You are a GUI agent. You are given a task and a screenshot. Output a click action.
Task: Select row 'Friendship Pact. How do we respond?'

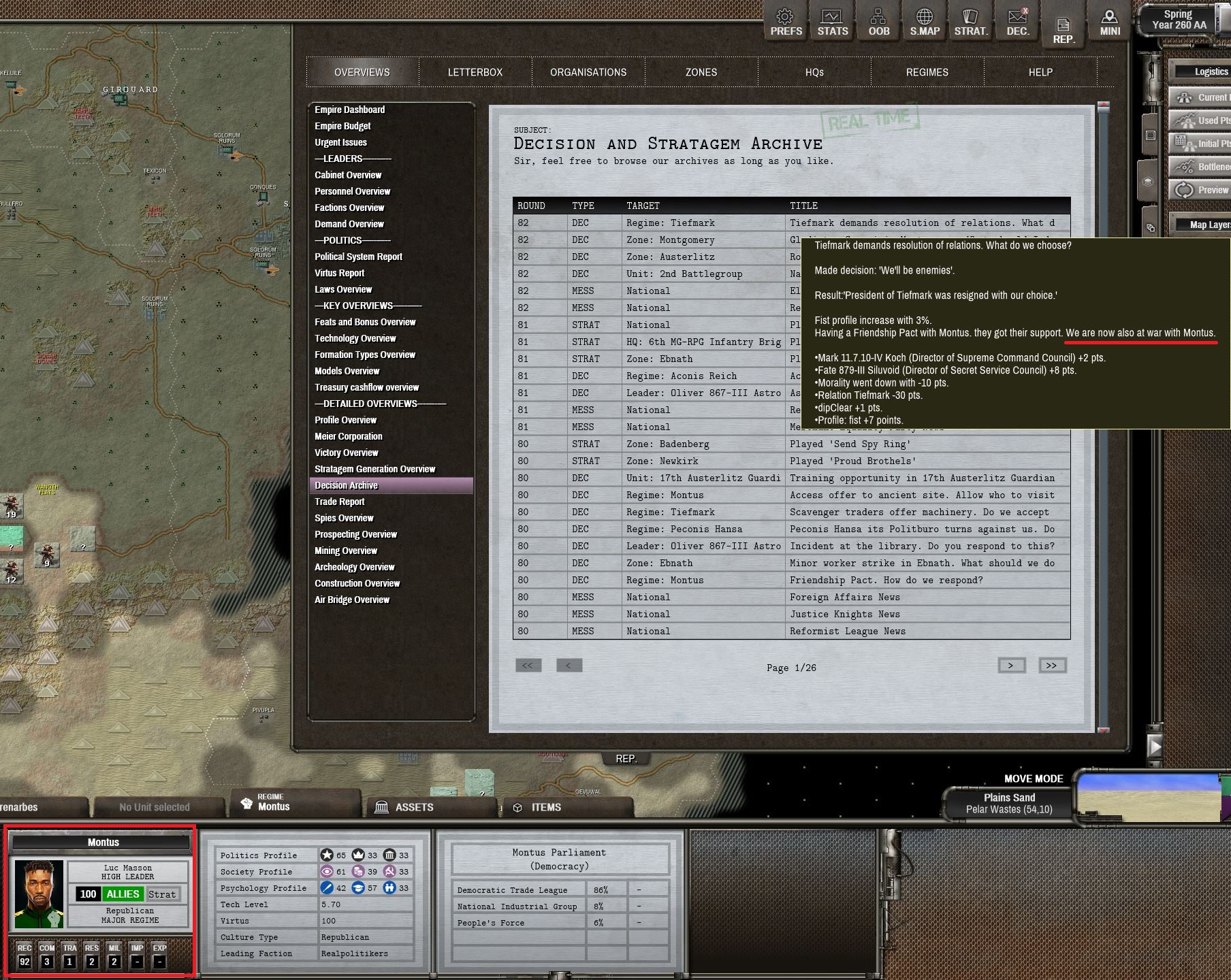(x=791, y=580)
